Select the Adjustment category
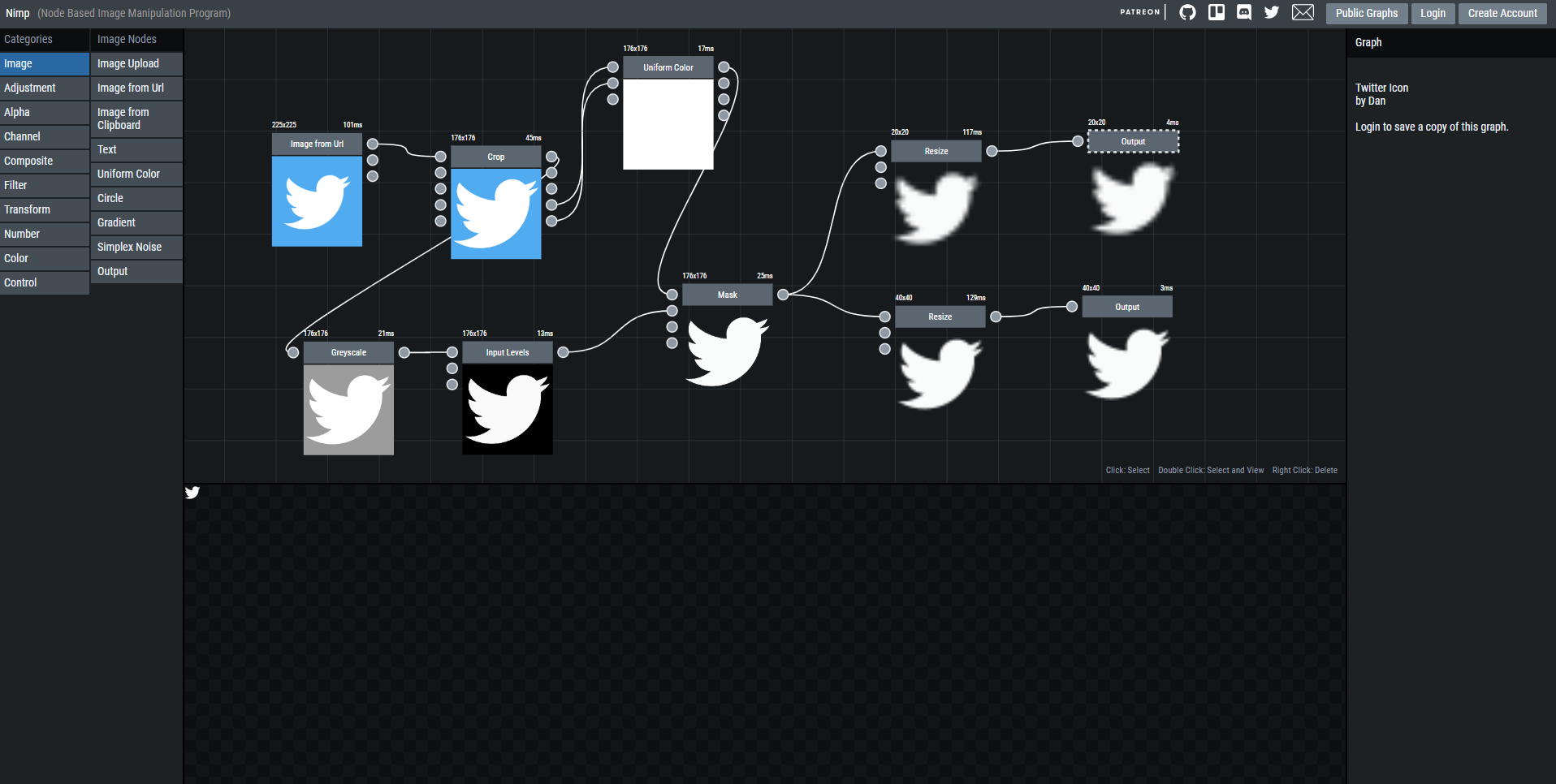The height and width of the screenshot is (784, 1556). pos(45,88)
